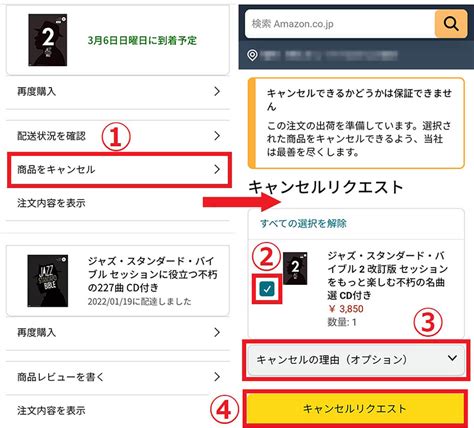
Task: Click yellow キャンセルリクエスト button
Action: coord(355,409)
